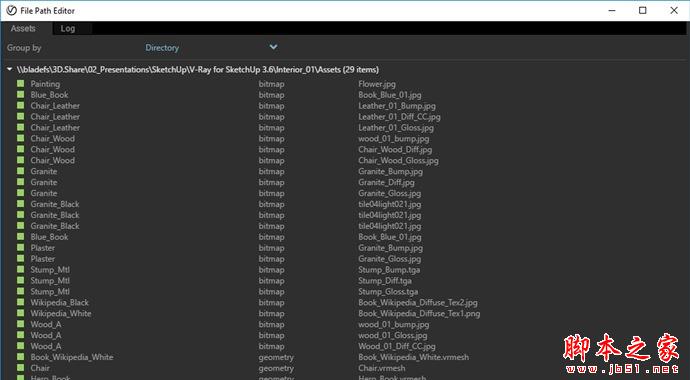Maximize the File Path Editor window
The image size is (690, 380).
643,11
